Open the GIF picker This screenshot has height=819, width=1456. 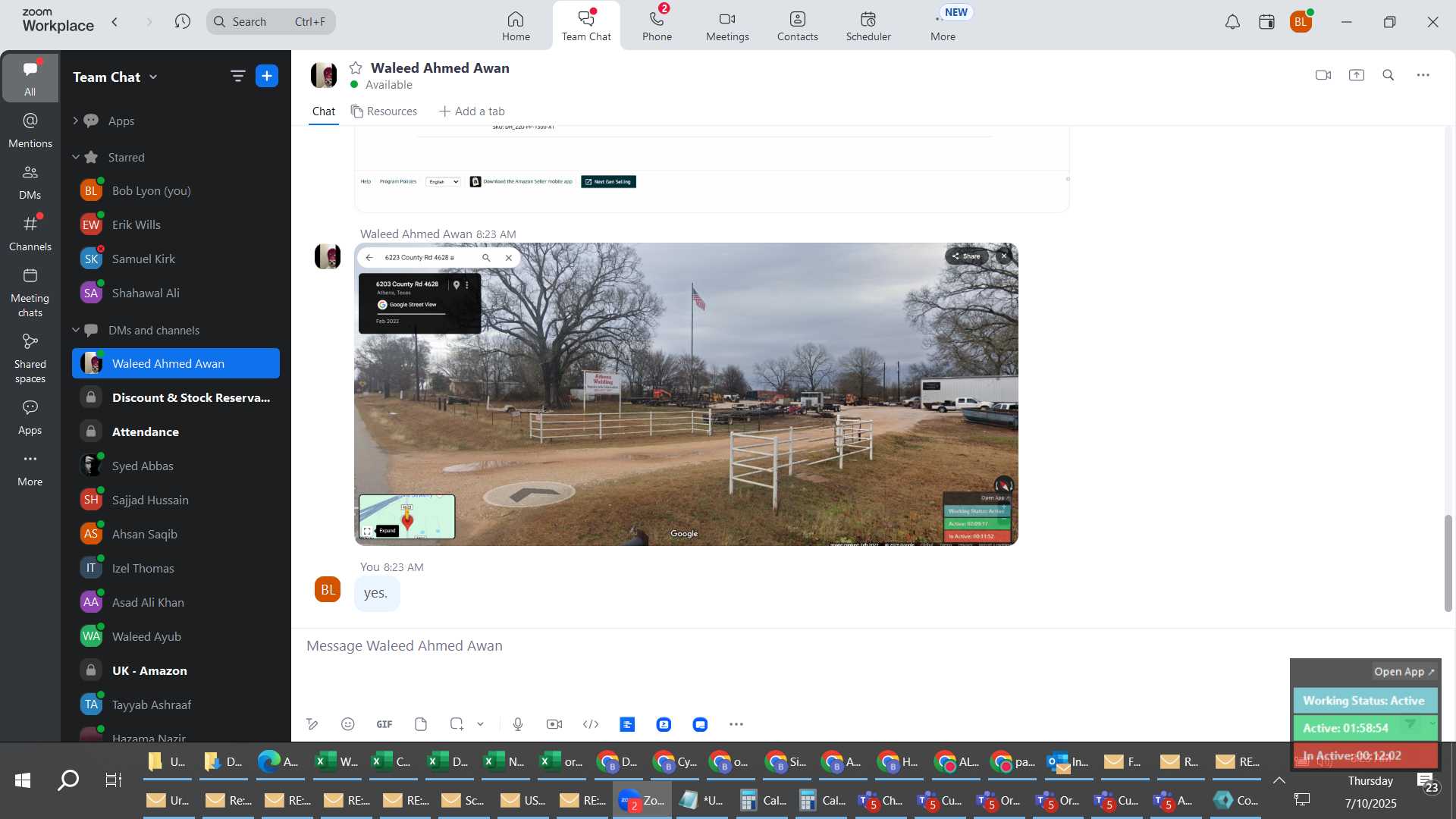coord(384,725)
